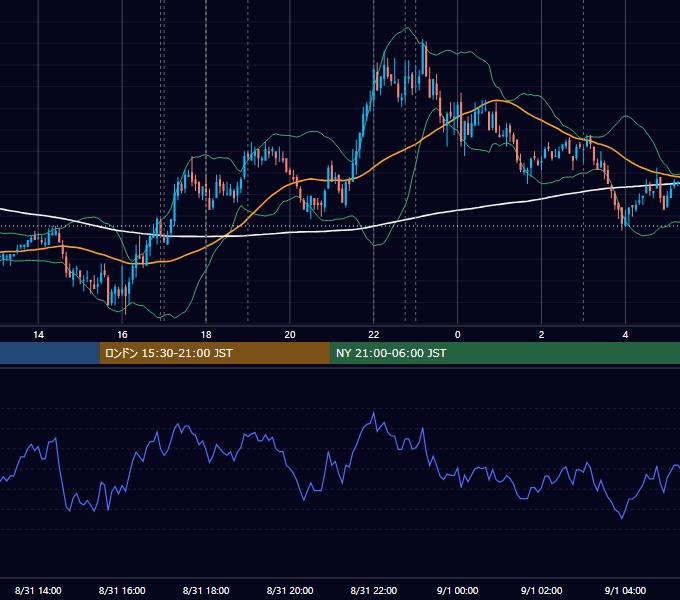Click the 8/31 16:00 date label

(122, 590)
